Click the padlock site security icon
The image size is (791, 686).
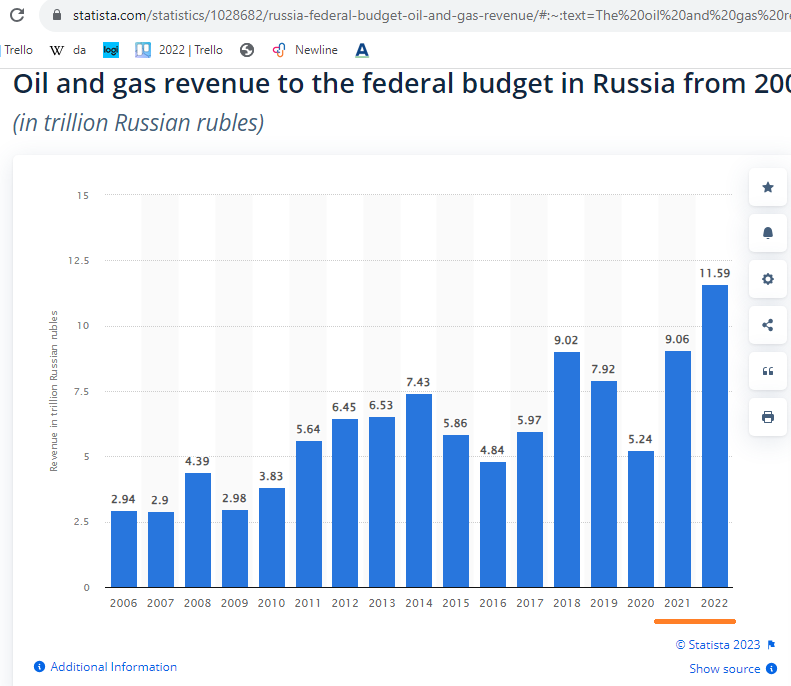[57, 15]
